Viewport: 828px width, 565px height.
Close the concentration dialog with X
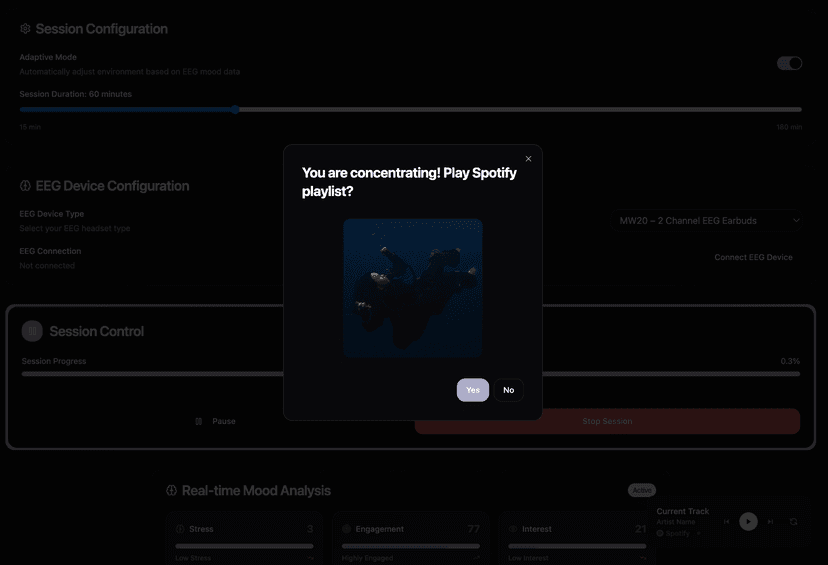[529, 159]
